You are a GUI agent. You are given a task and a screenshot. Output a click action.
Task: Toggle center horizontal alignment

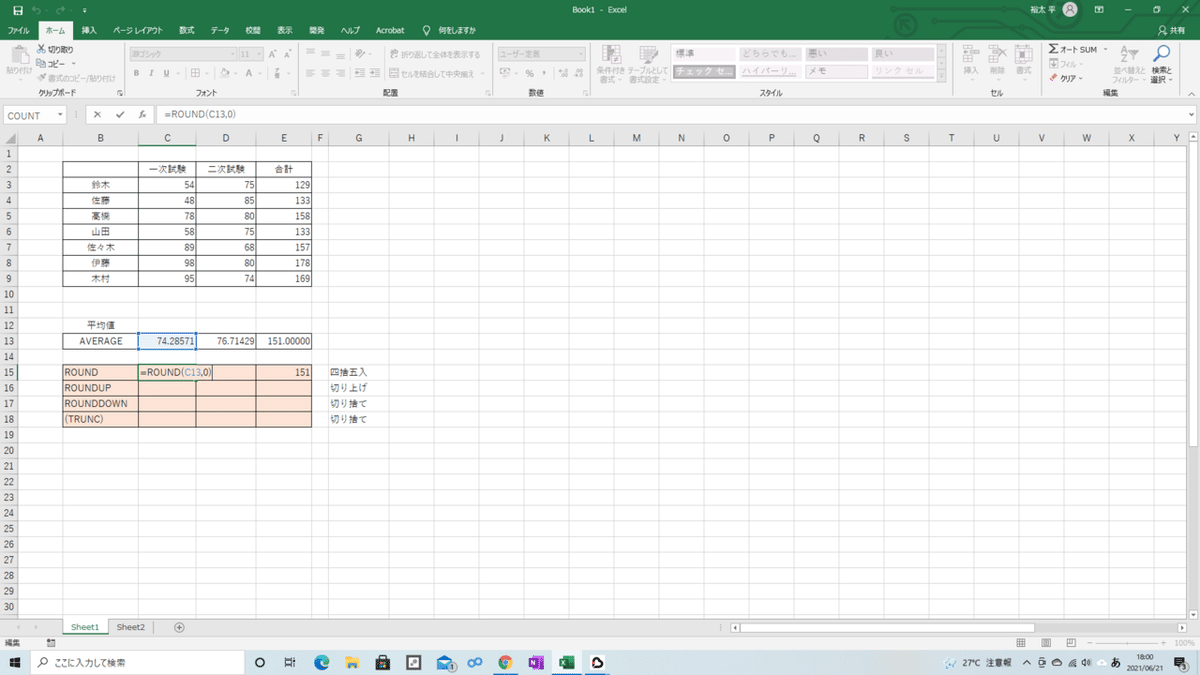pos(325,73)
